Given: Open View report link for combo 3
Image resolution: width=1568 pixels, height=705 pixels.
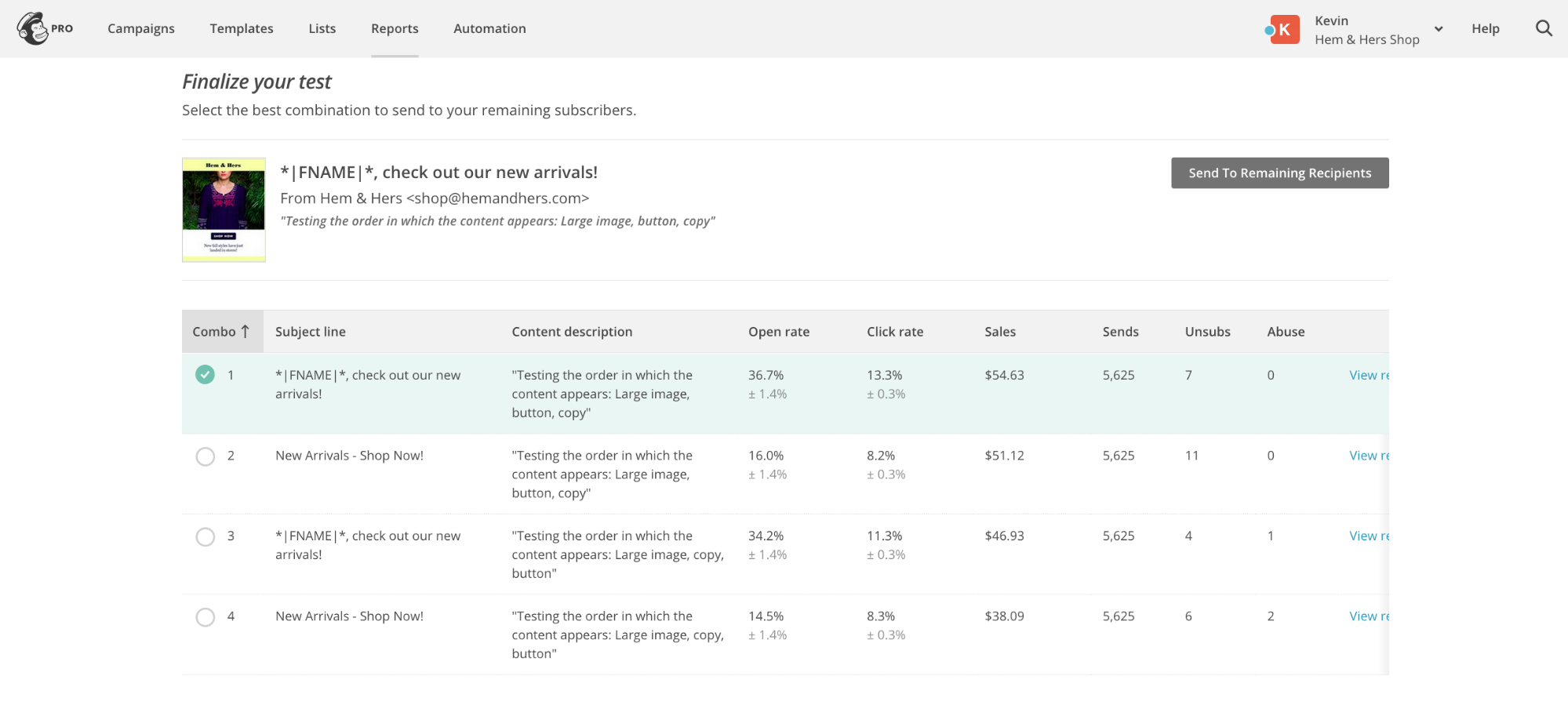Looking at the screenshot, I should [x=1369, y=536].
